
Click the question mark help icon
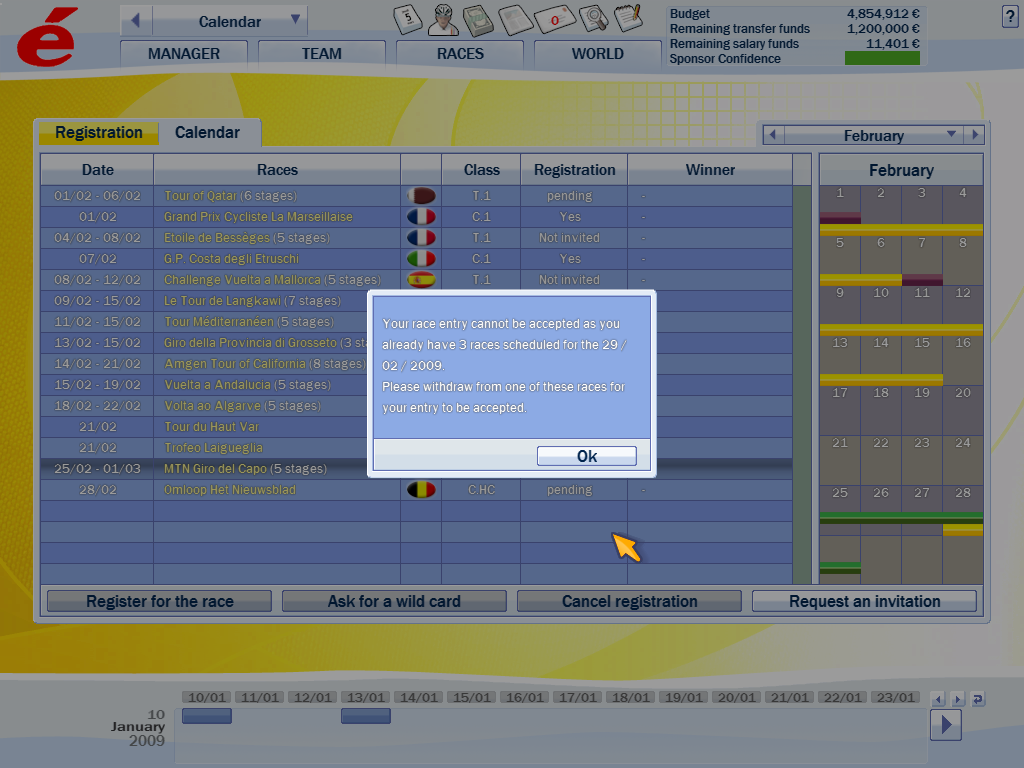pyautogui.click(x=1009, y=15)
